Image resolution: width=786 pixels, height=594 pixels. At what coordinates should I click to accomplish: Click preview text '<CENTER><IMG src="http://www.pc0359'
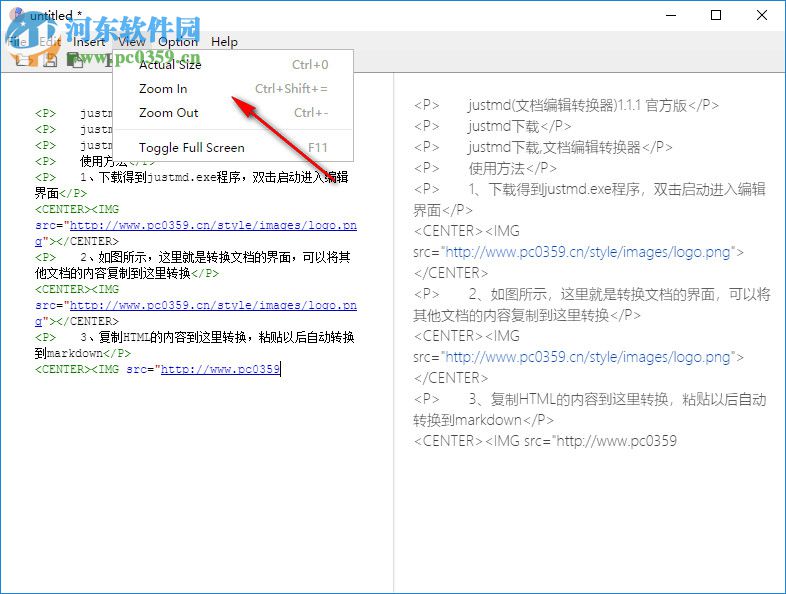(x=545, y=441)
